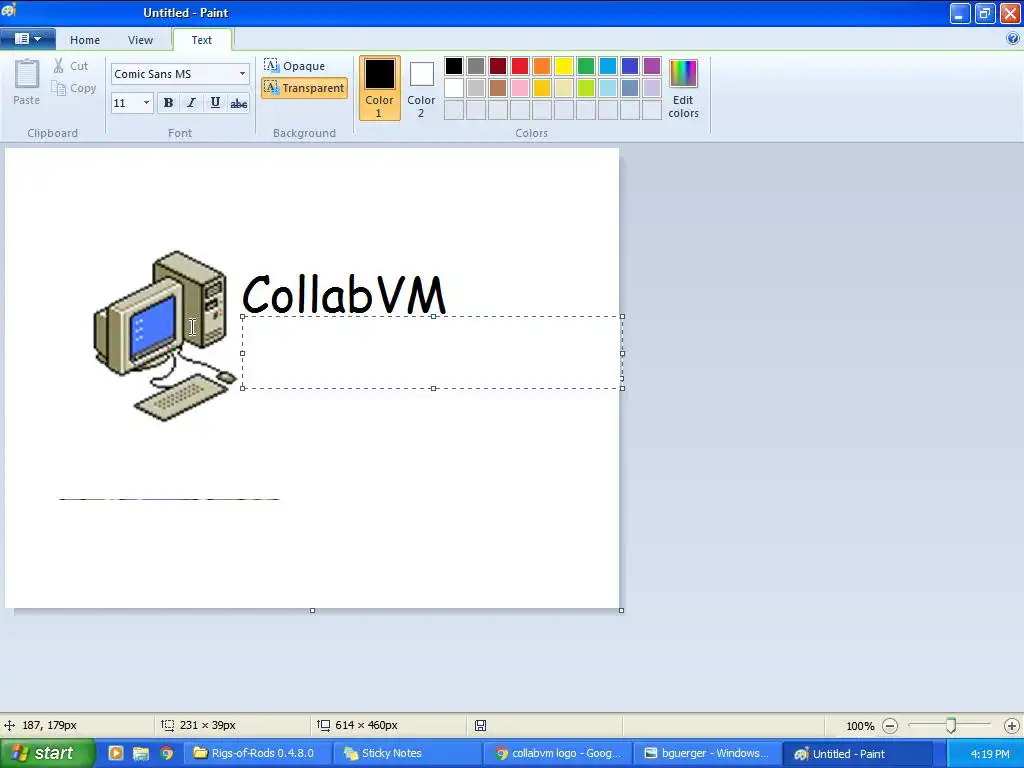Select the Color 2 button
Viewport: 1024px width, 768px height.
point(421,88)
